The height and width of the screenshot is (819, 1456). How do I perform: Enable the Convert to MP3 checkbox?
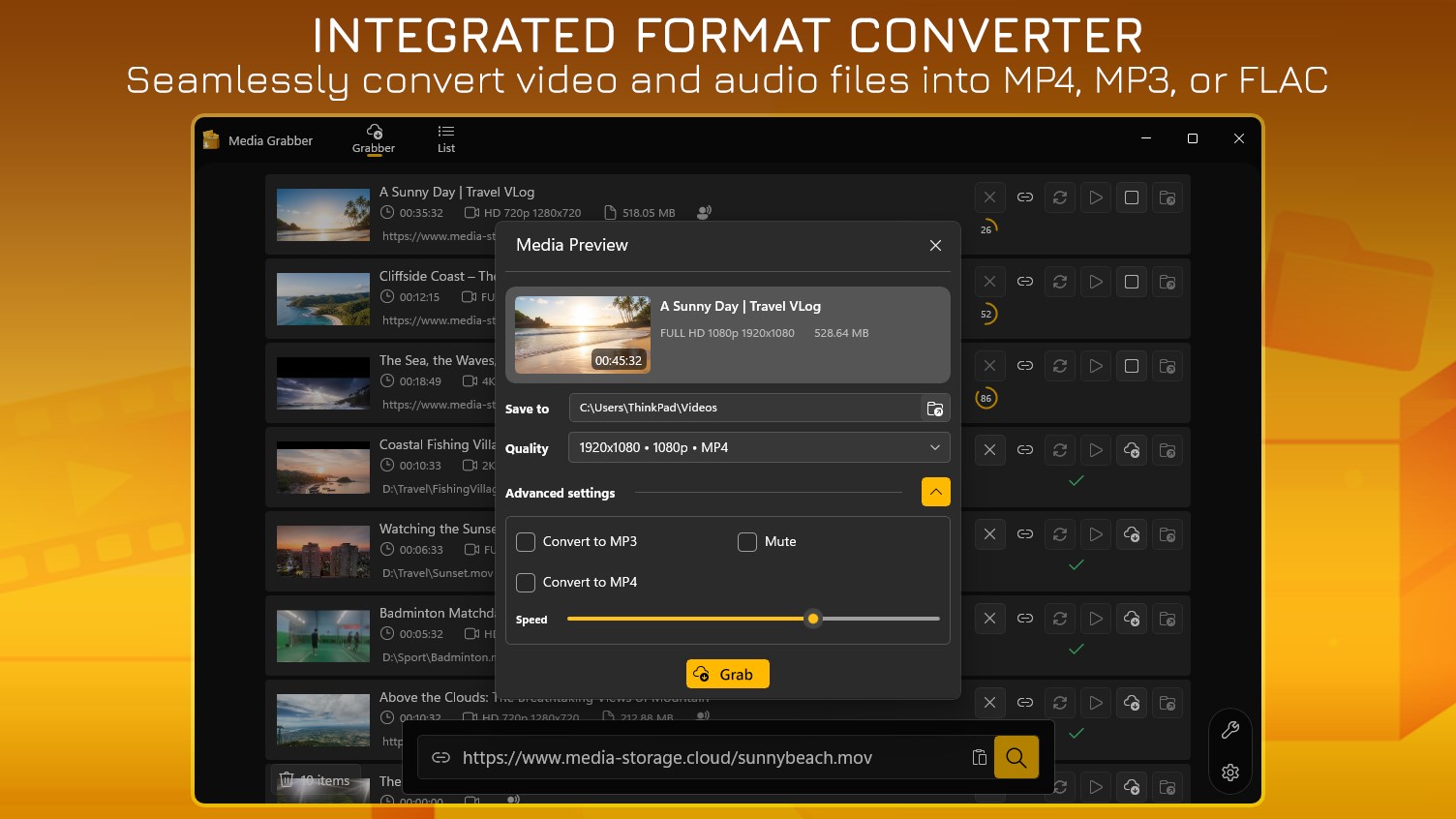[526, 542]
